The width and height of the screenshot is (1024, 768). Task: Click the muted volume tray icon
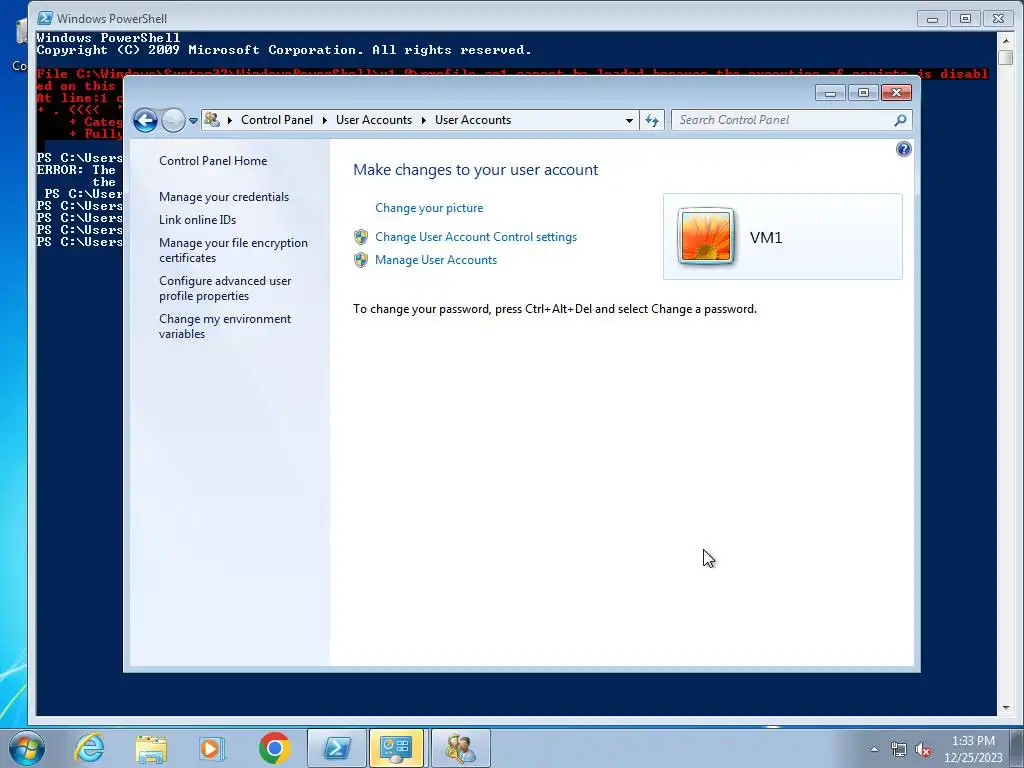(x=923, y=750)
